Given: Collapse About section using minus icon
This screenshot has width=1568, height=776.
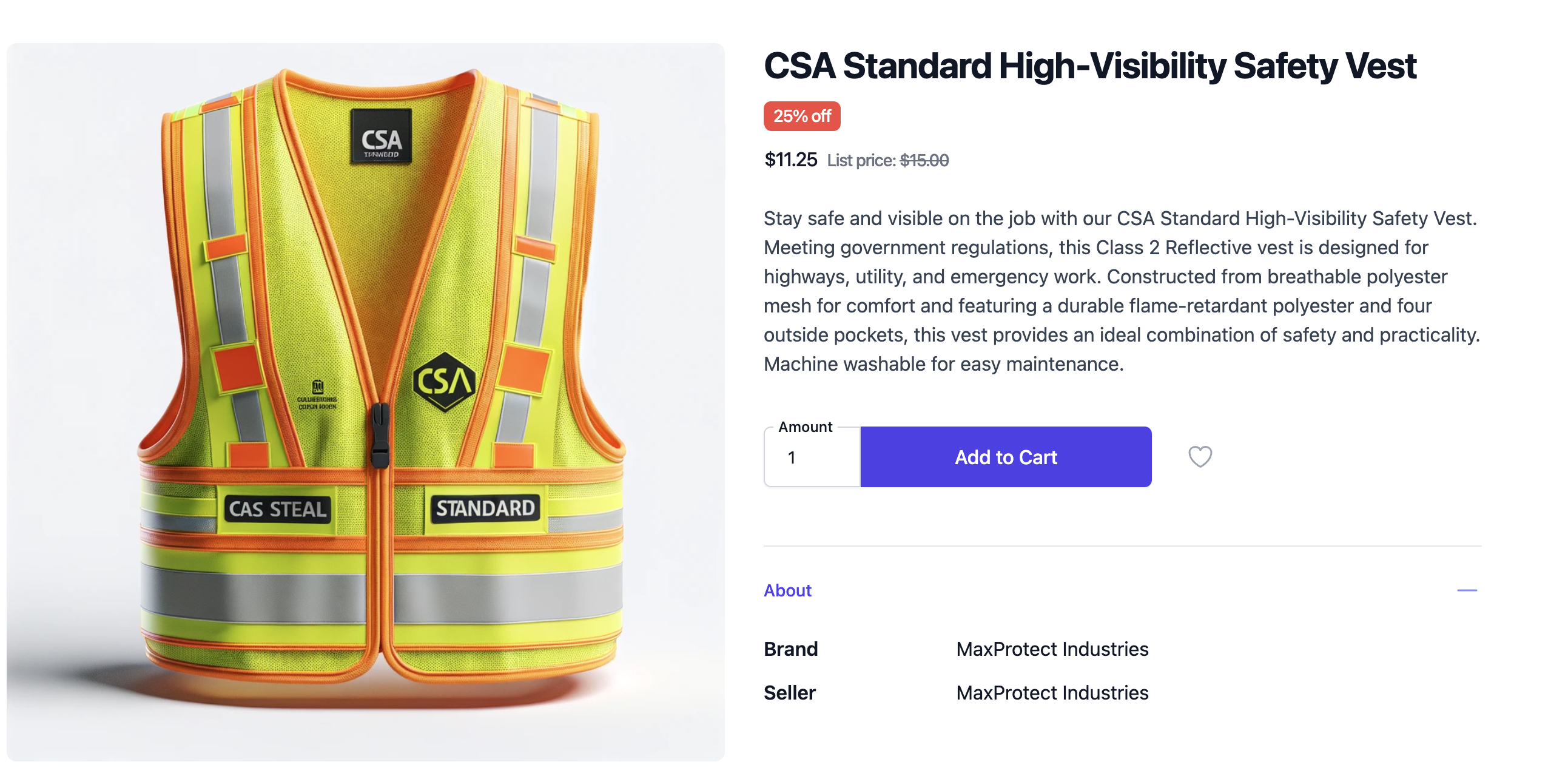Looking at the screenshot, I should [x=1466, y=590].
